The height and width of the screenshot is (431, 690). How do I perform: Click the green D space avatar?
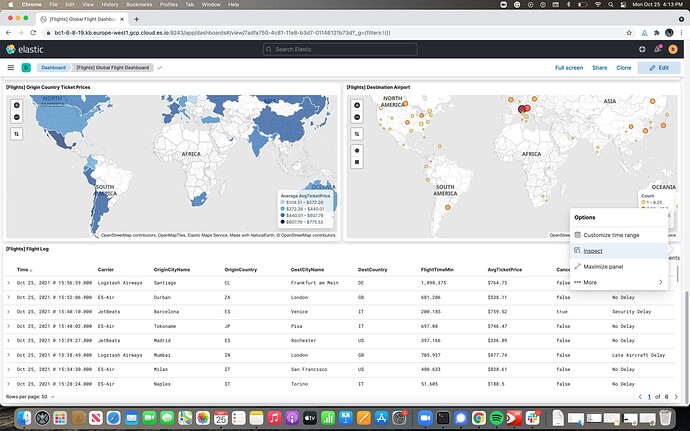pyautogui.click(x=26, y=67)
